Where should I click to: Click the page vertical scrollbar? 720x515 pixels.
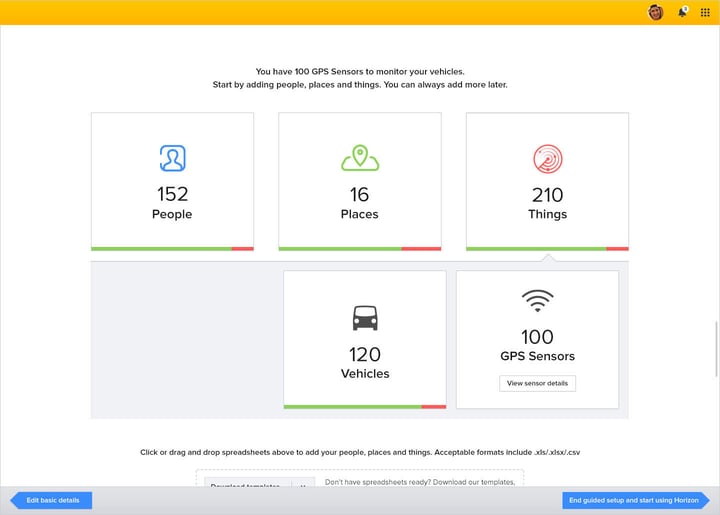(x=716, y=340)
